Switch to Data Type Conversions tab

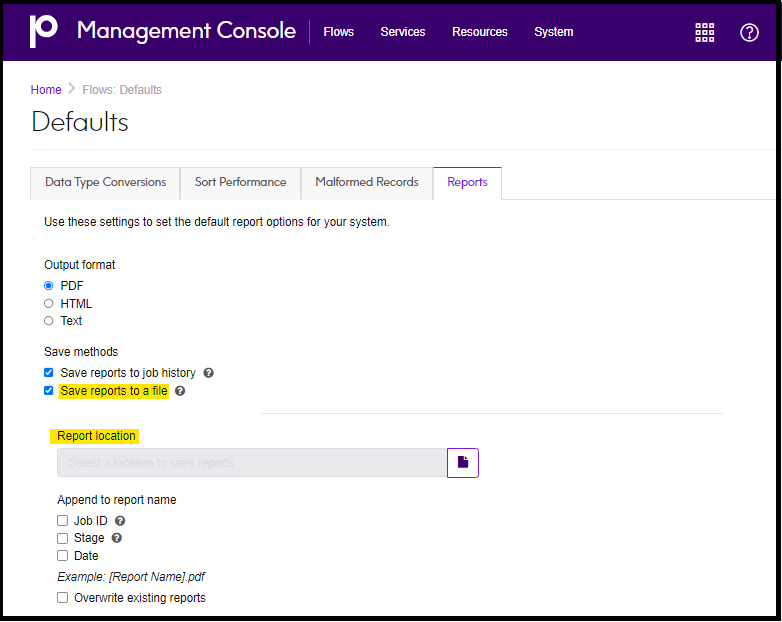(105, 183)
